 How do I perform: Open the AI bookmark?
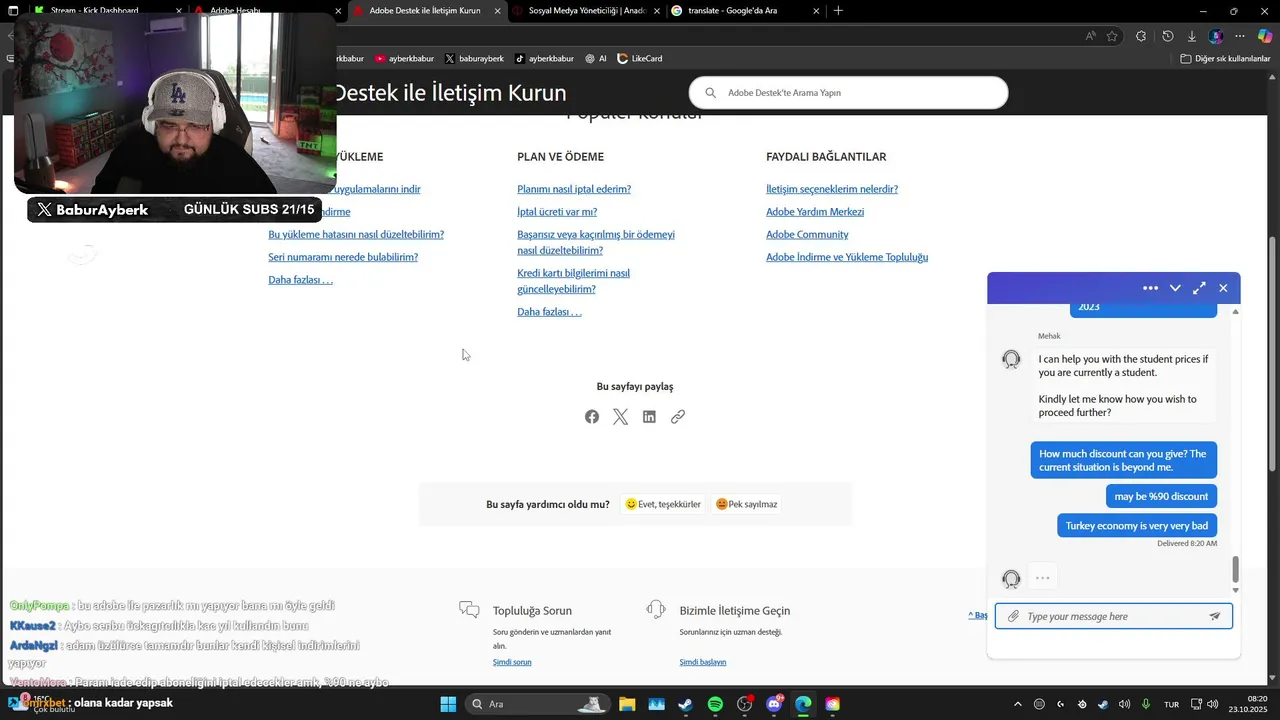[596, 59]
